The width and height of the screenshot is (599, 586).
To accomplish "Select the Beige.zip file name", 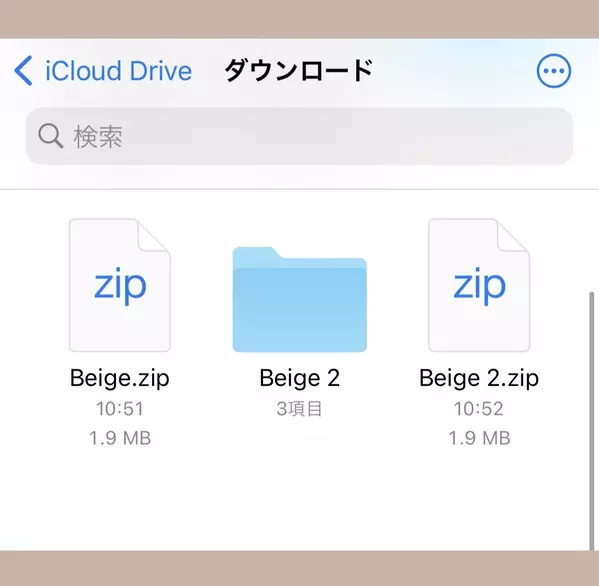I will (120, 378).
